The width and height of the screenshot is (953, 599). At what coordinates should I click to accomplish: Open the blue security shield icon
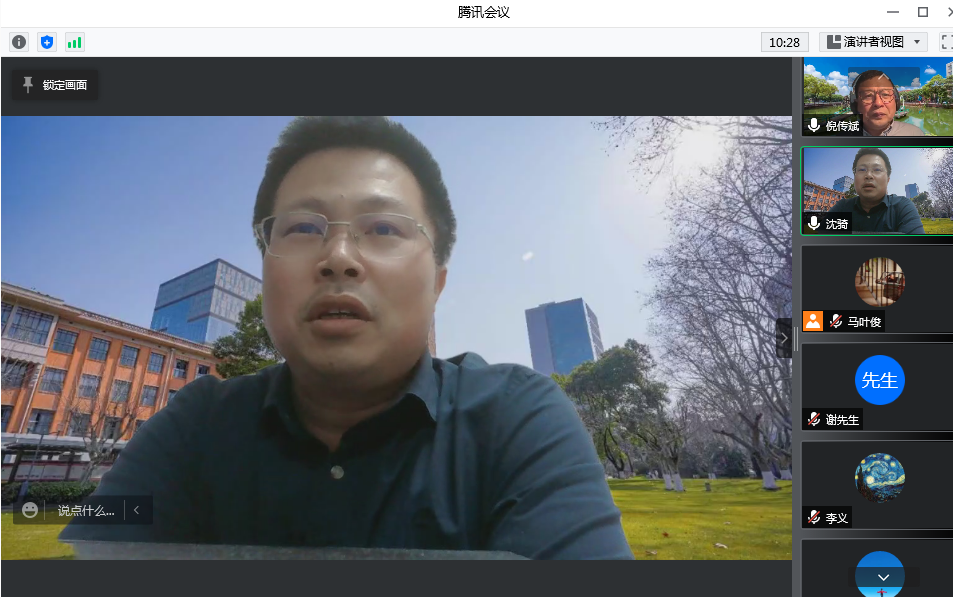point(47,42)
